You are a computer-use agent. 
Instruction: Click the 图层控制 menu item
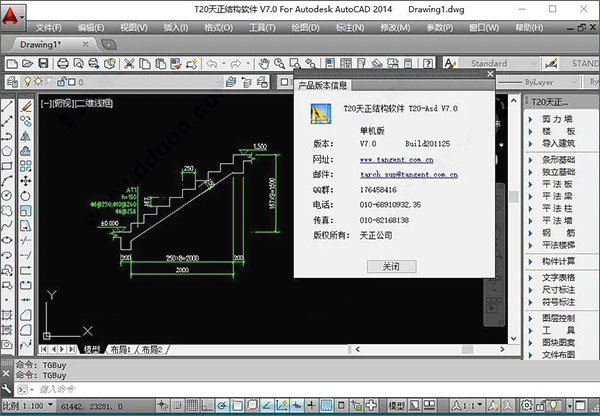click(x=558, y=318)
